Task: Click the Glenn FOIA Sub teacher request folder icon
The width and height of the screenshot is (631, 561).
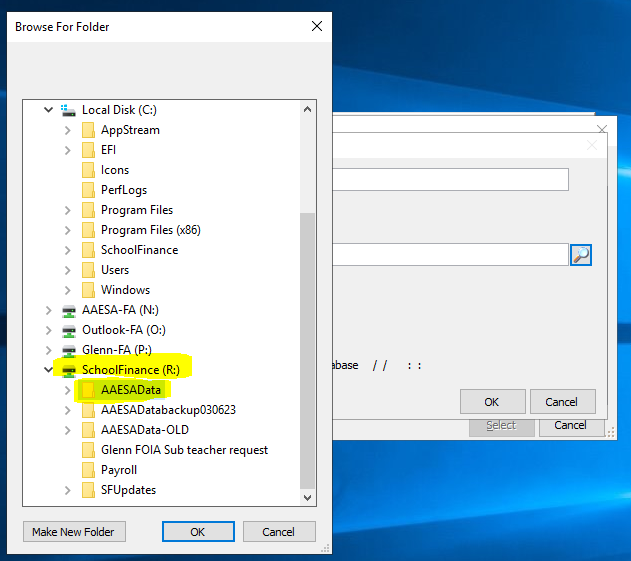Action: (x=88, y=450)
